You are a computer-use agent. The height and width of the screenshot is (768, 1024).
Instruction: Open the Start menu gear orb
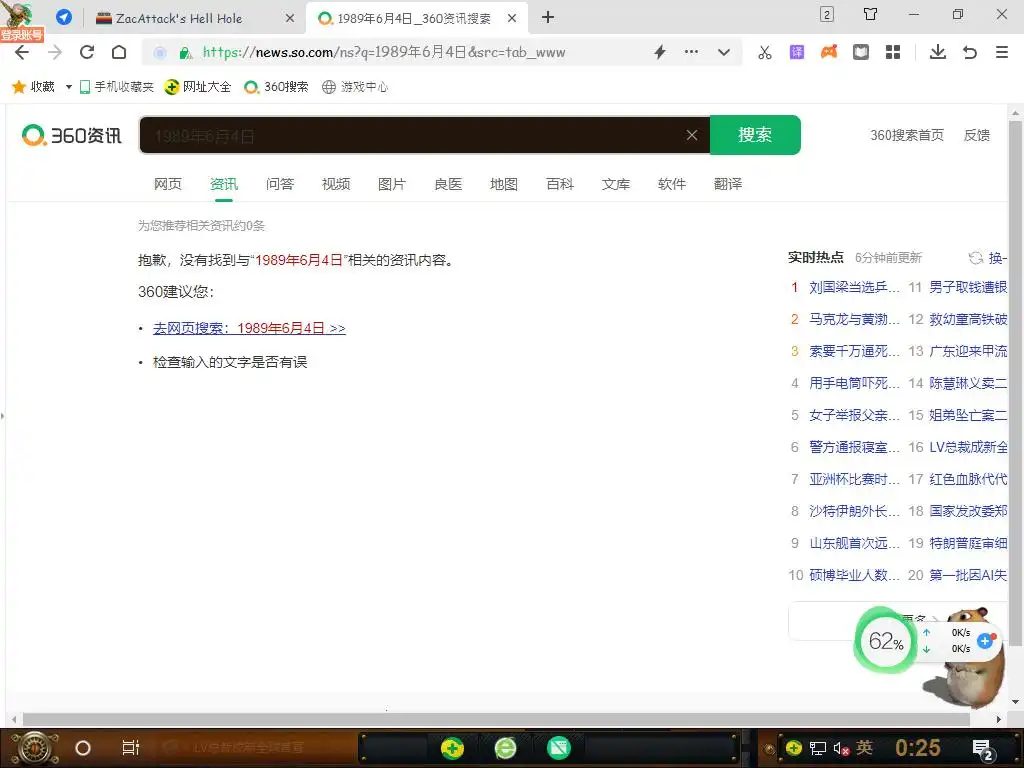[x=35, y=748]
